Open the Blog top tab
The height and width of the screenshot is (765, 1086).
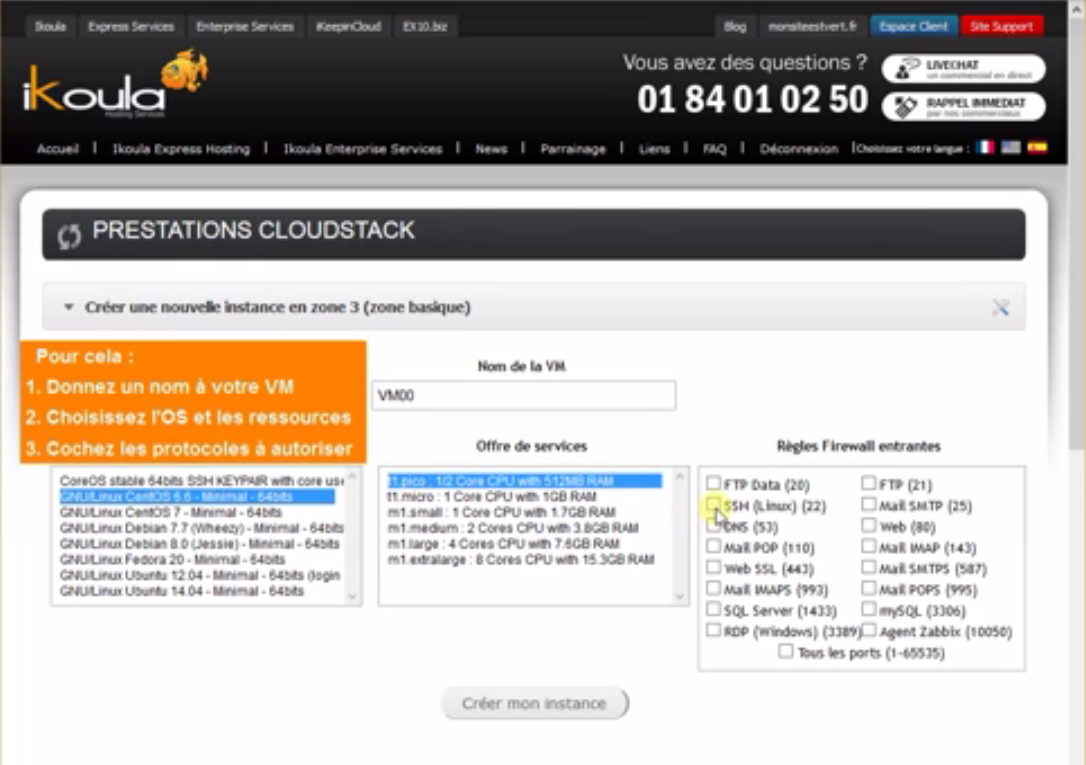click(x=735, y=26)
